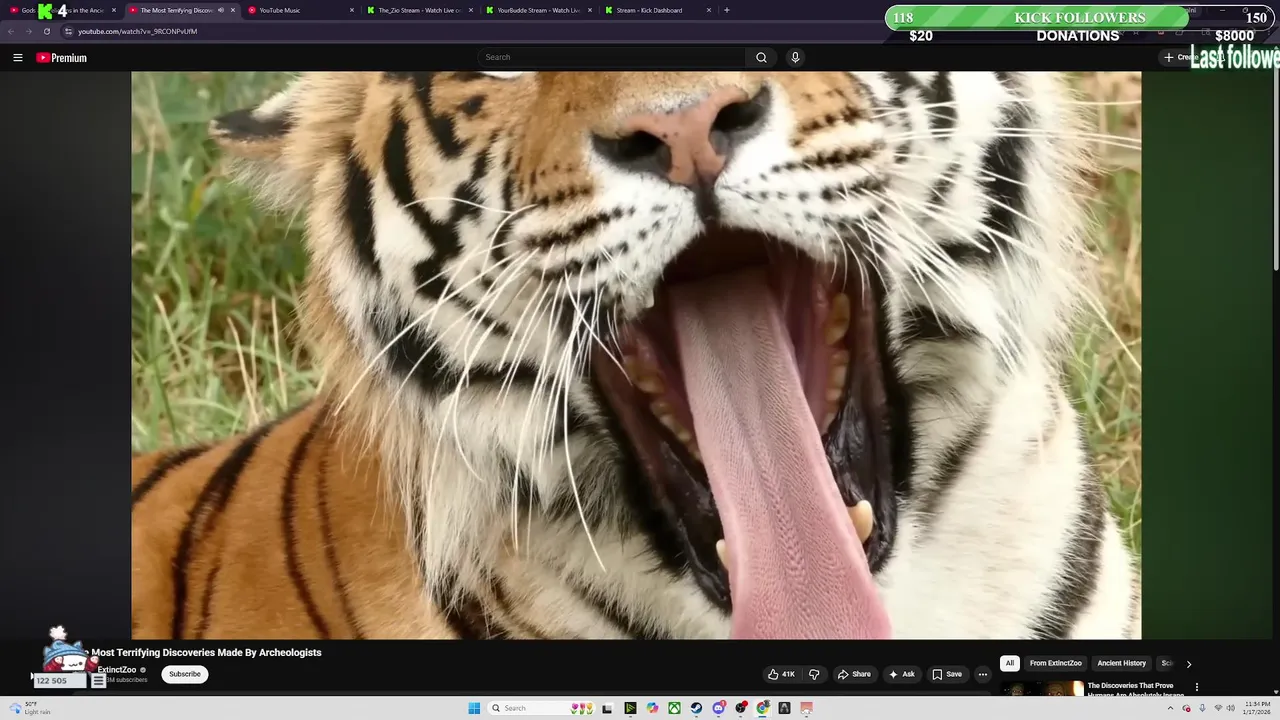Image resolution: width=1280 pixels, height=720 pixels.
Task: Subscribe to ExtinctZoo channel
Action: tap(185, 674)
